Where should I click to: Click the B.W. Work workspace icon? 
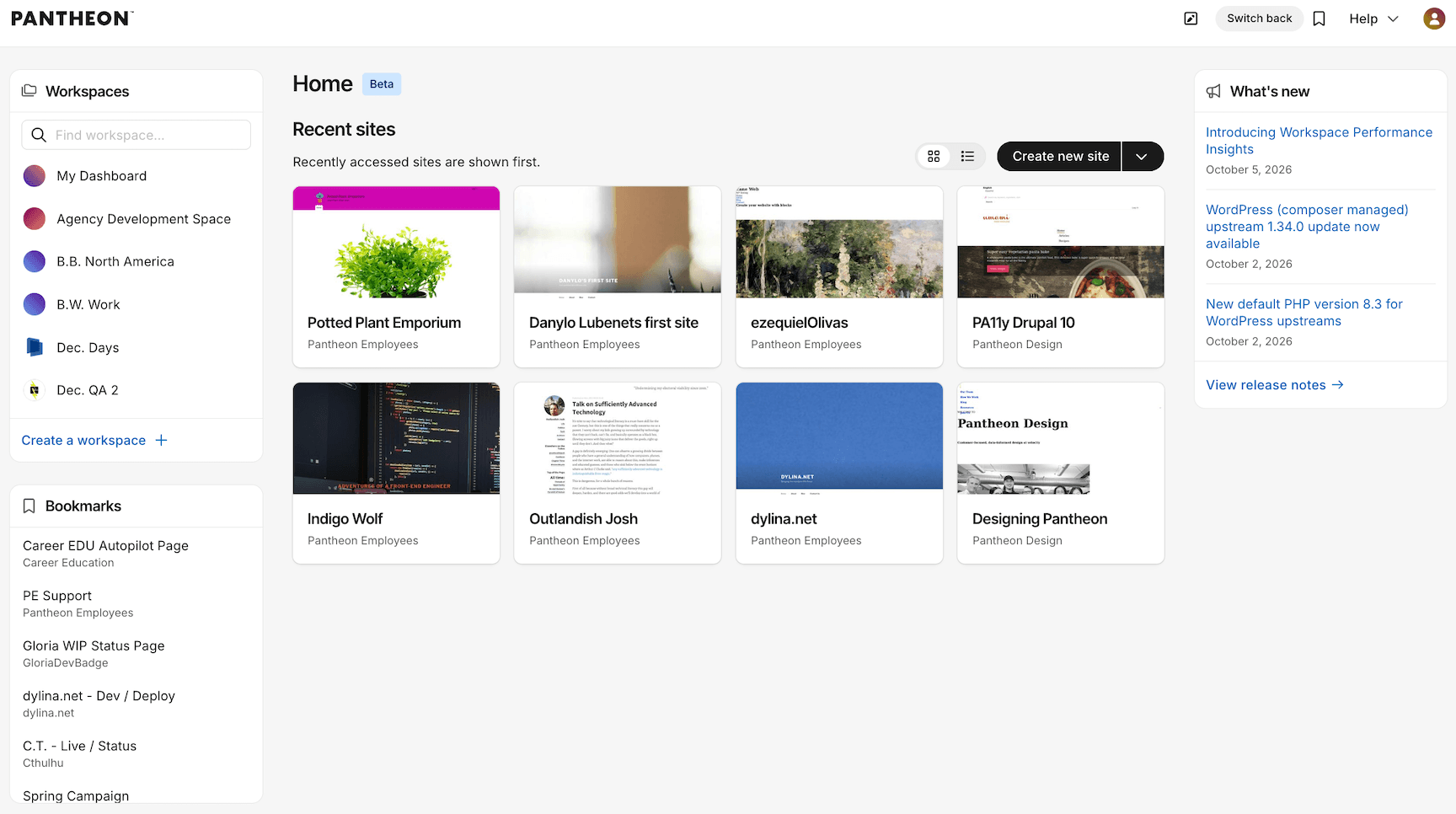pyautogui.click(x=35, y=304)
